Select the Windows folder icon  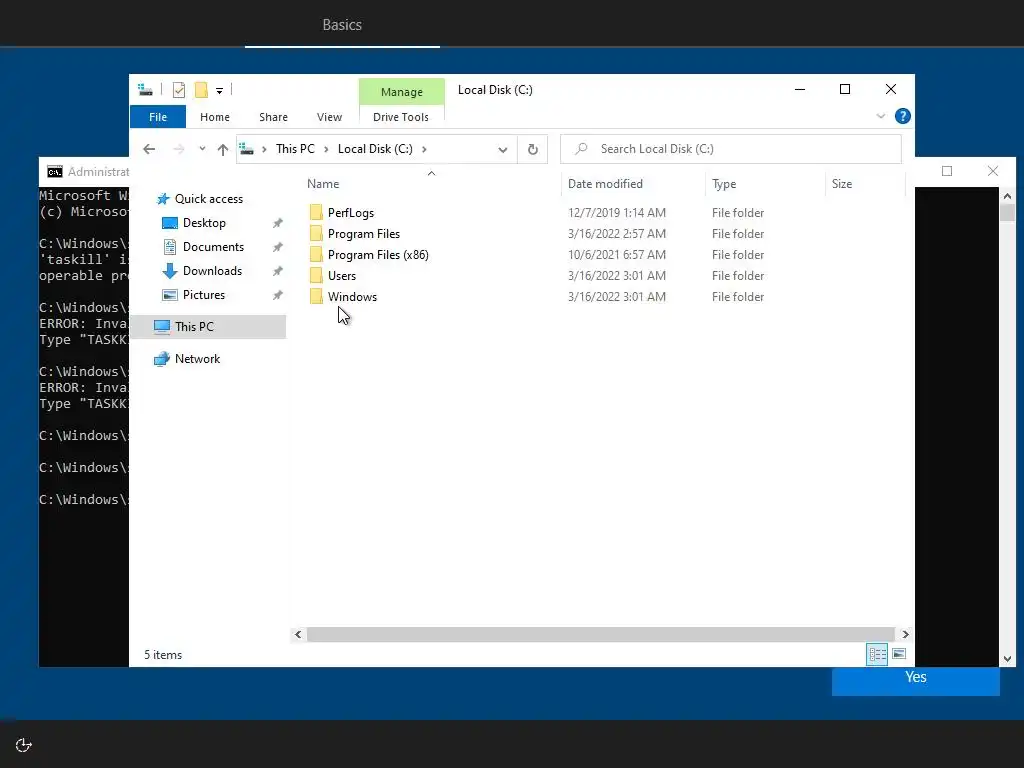[x=316, y=296]
